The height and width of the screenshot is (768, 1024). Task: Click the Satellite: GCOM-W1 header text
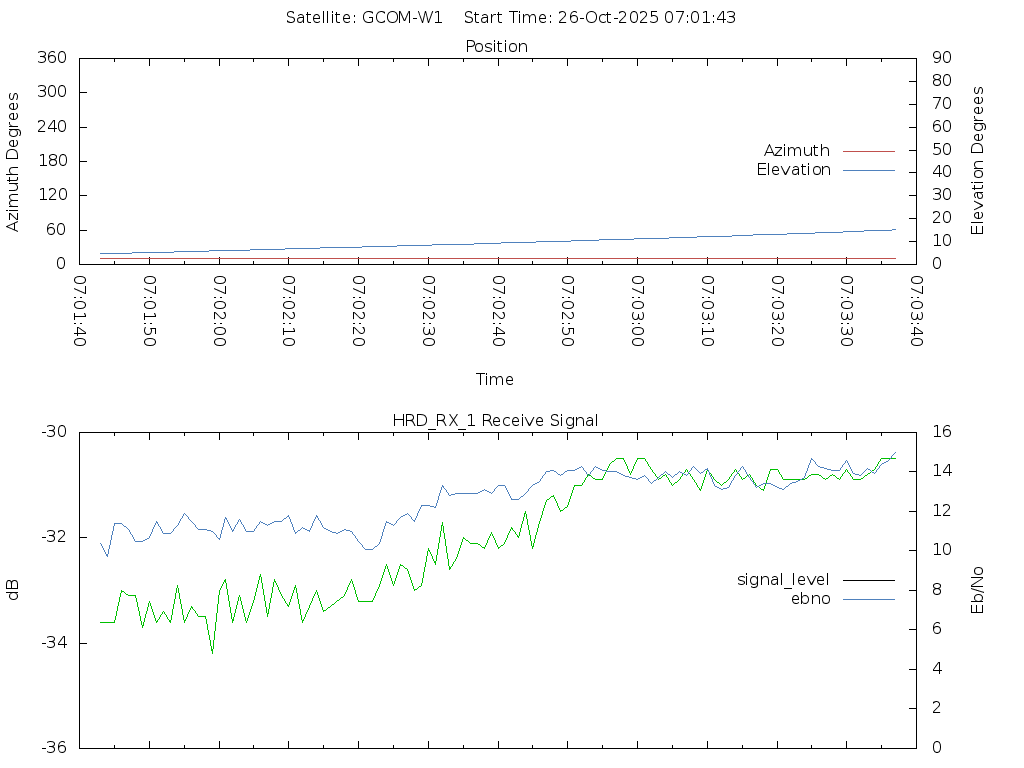click(364, 17)
